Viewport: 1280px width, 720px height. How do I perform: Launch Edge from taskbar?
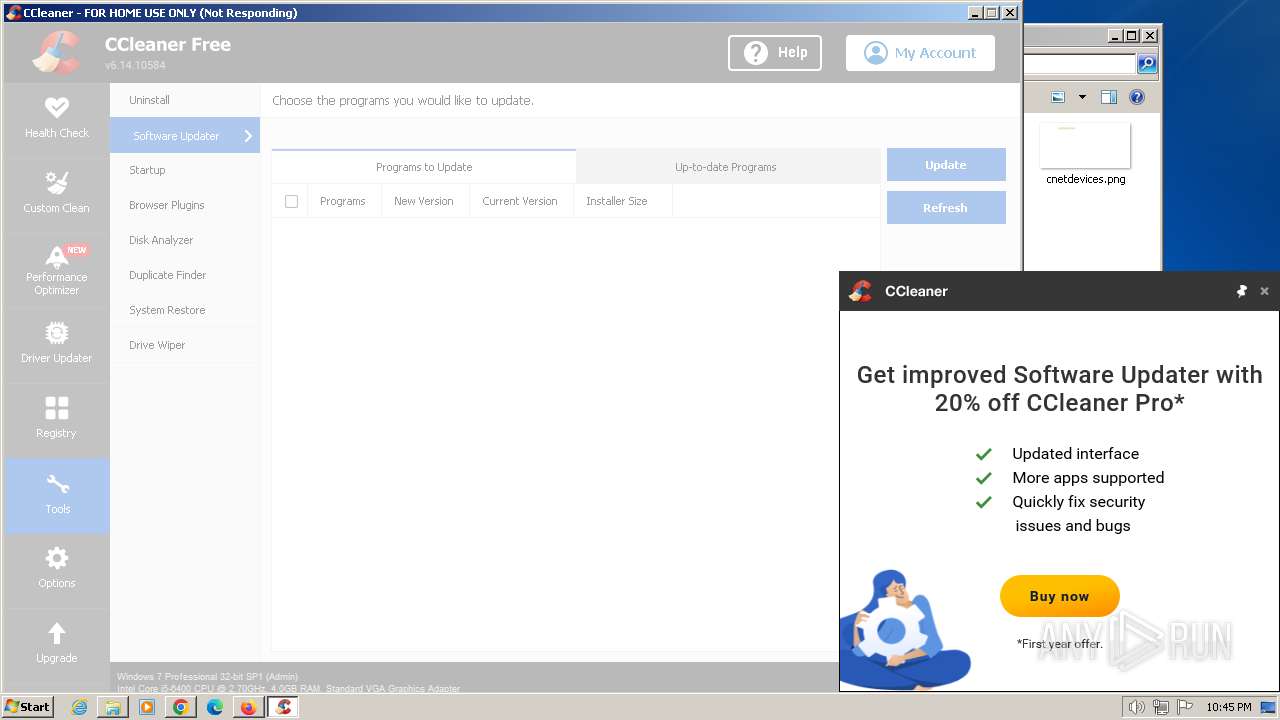pyautogui.click(x=215, y=707)
